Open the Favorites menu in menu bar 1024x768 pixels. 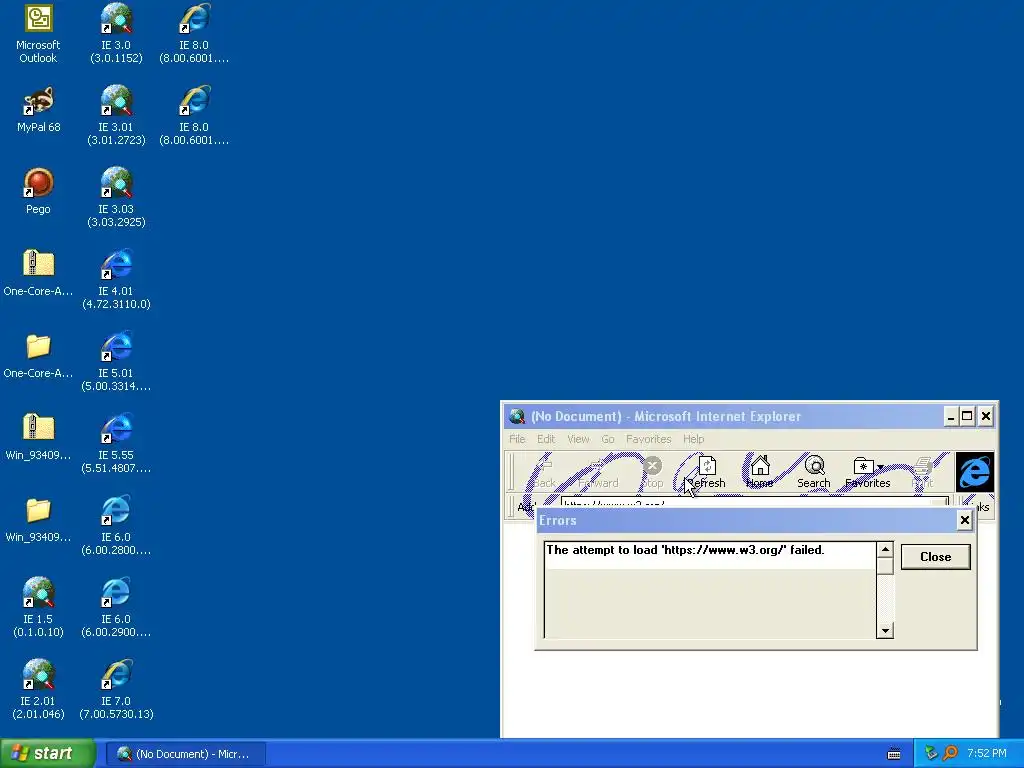[x=648, y=439]
